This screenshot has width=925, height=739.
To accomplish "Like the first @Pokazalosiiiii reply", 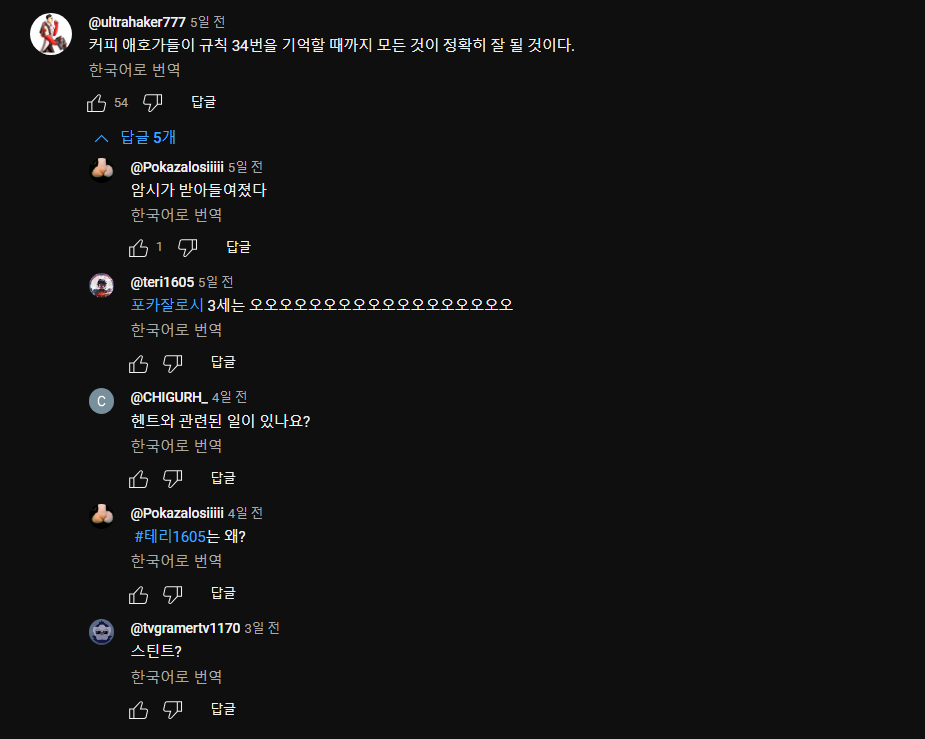I will click(x=139, y=248).
